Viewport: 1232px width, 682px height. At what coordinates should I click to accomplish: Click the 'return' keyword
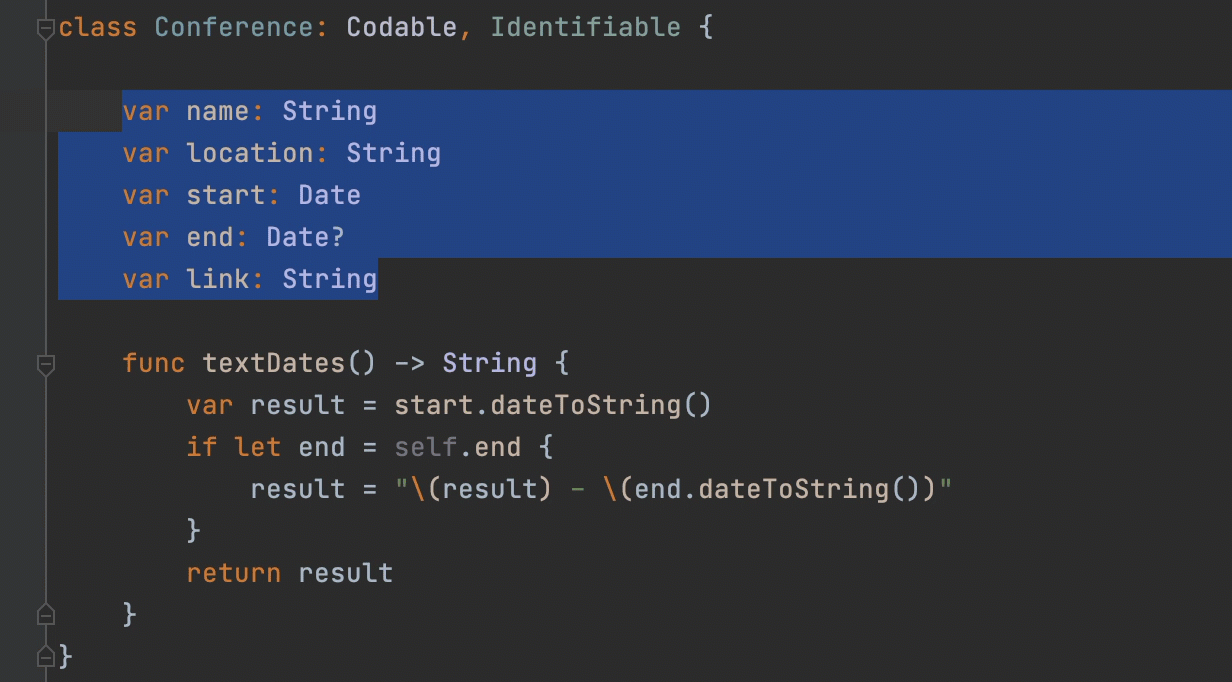[x=233, y=573]
